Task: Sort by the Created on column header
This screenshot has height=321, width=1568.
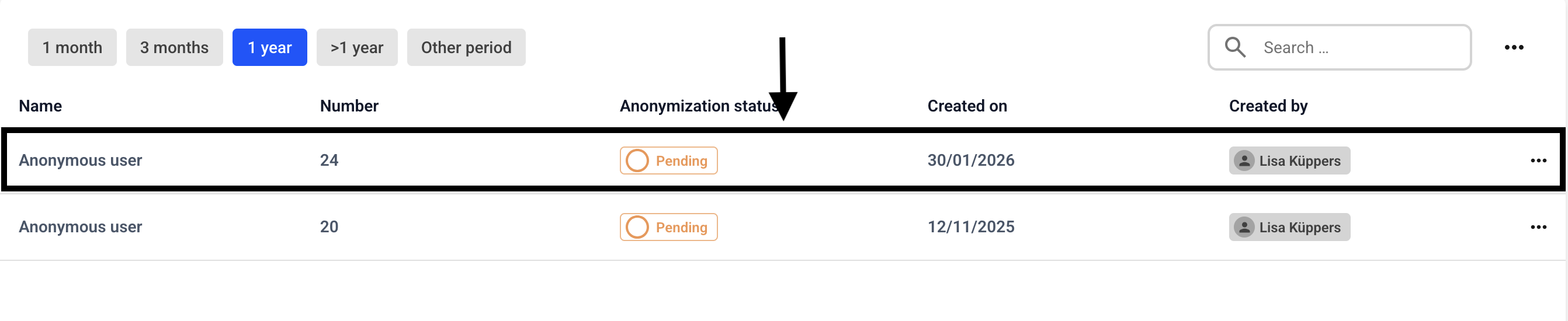Action: (967, 106)
